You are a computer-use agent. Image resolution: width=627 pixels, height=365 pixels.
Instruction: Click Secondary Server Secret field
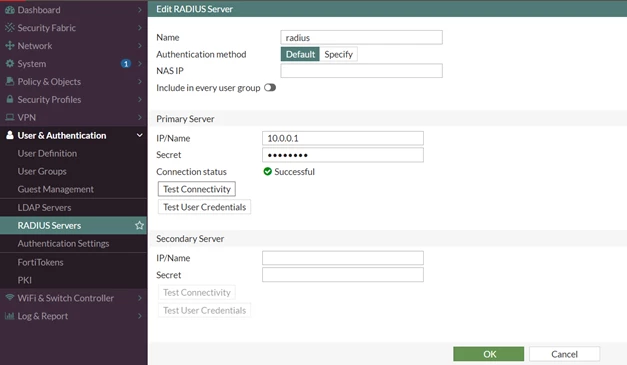(343, 275)
